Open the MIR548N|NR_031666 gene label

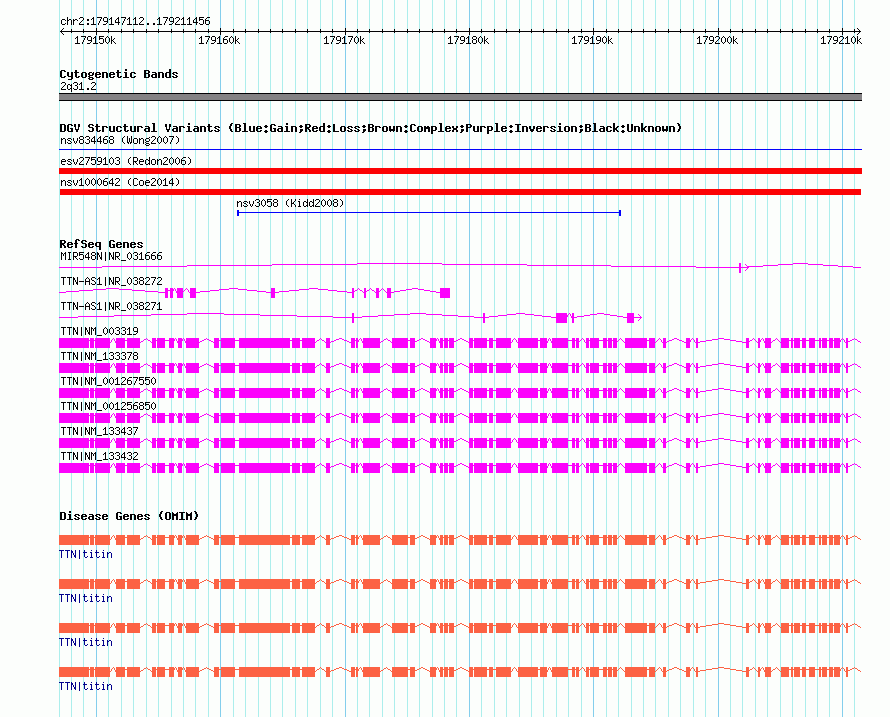(111, 257)
